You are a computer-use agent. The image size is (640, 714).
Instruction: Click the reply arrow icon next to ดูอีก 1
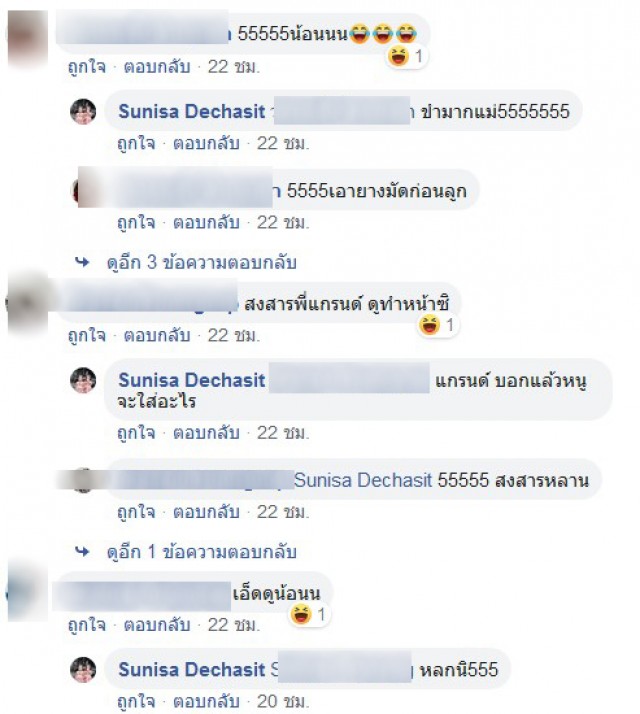(x=82, y=551)
